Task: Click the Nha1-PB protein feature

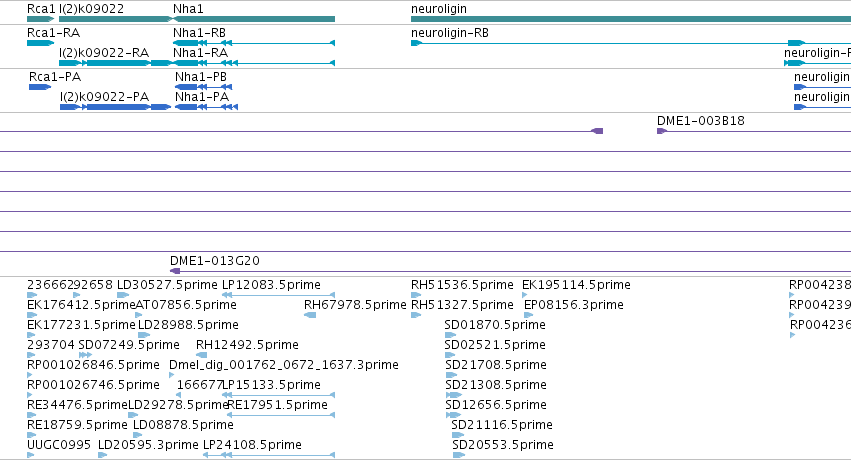Action: [204, 87]
